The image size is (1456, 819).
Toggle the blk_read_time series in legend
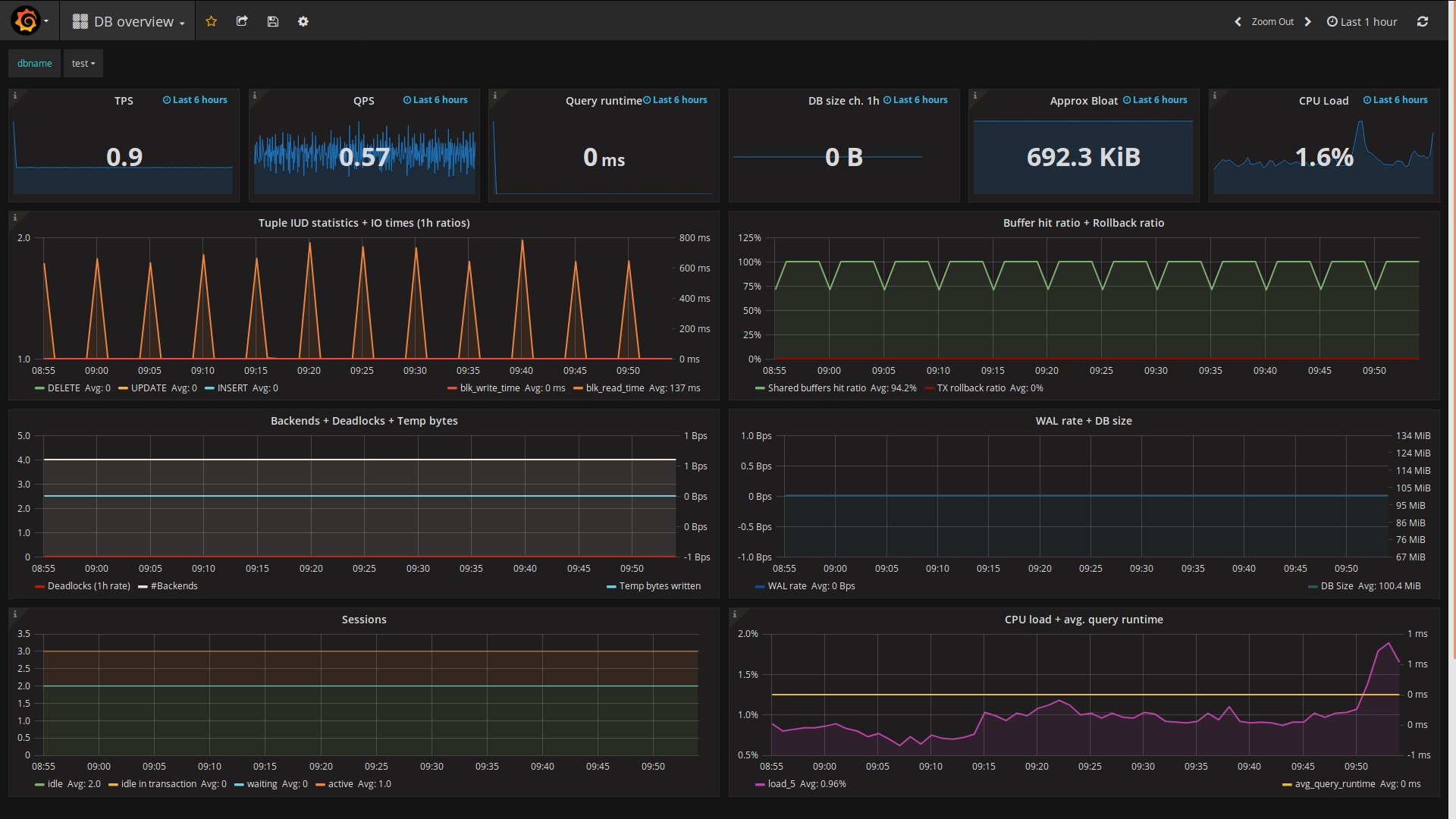point(614,388)
